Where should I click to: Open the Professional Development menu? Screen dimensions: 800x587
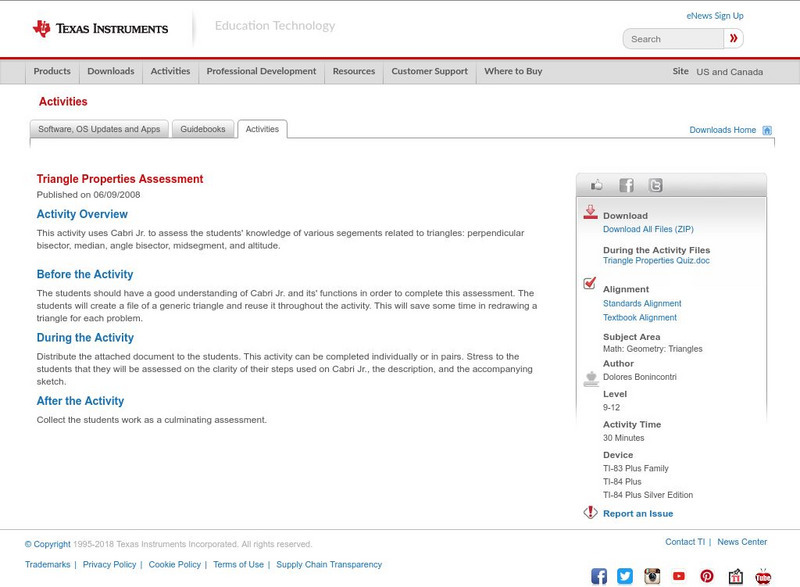click(261, 71)
